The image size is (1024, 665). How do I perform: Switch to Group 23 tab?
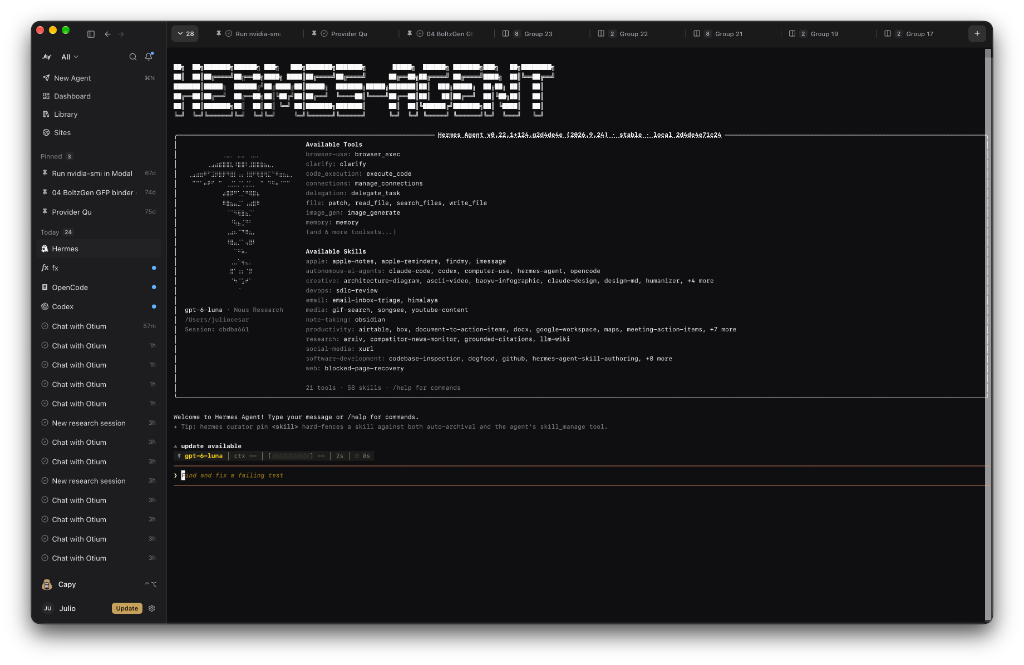click(x=532, y=34)
